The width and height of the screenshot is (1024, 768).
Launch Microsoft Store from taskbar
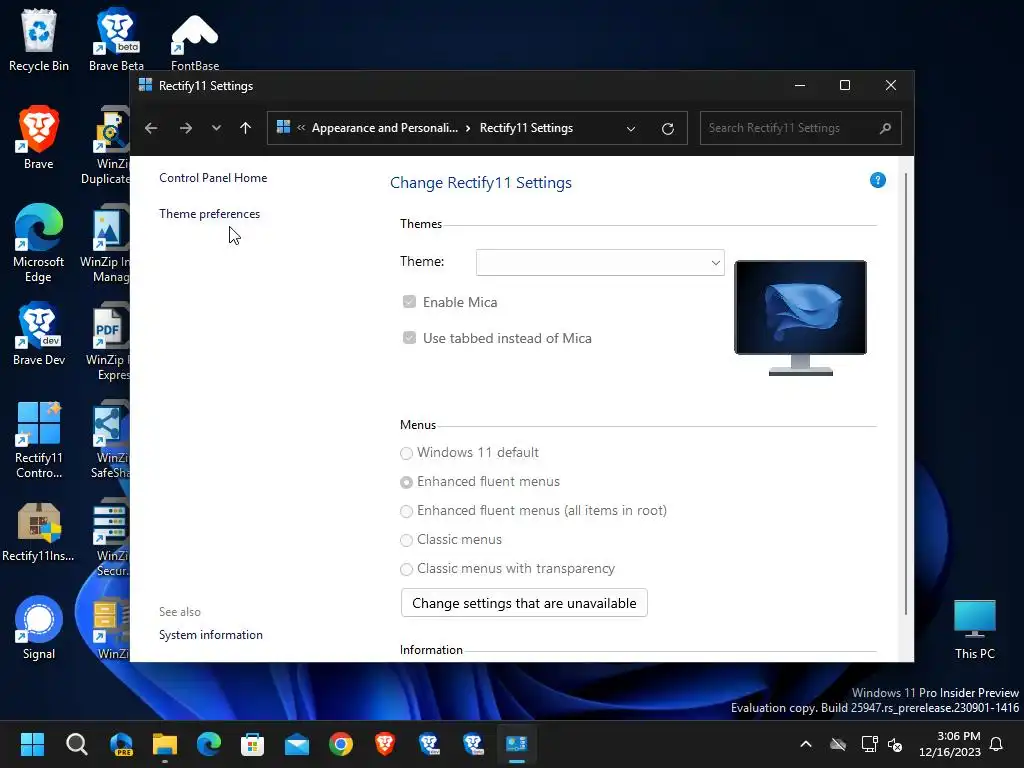click(253, 744)
